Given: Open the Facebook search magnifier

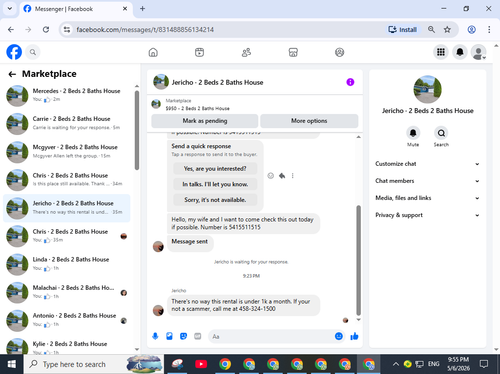Looking at the screenshot, I should pyautogui.click(x=33, y=52).
